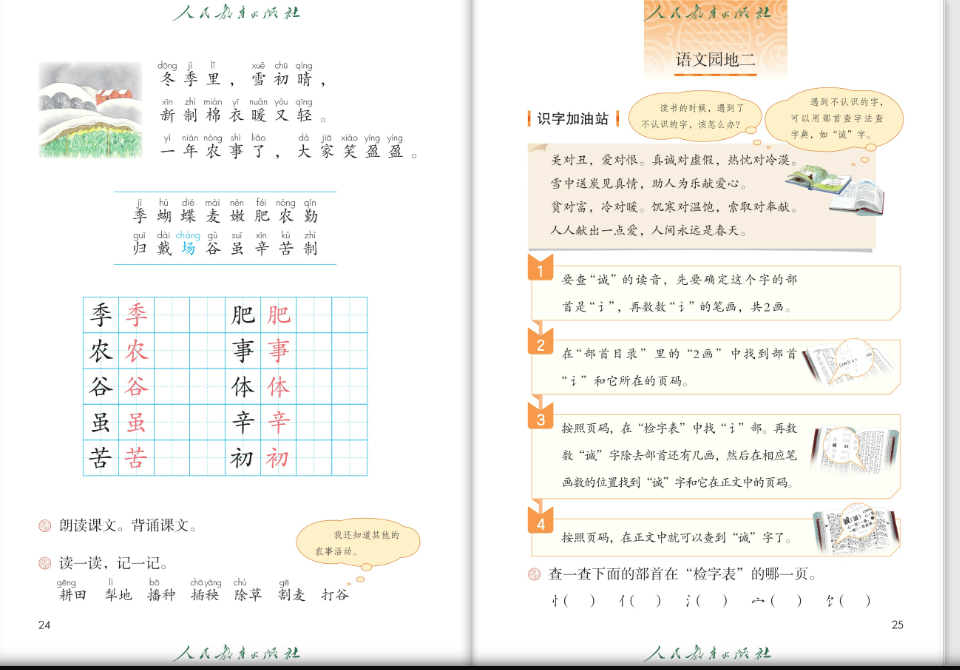Click the bubble 我还知道其他的农事活动
The width and height of the screenshot is (960, 670).
[x=358, y=543]
